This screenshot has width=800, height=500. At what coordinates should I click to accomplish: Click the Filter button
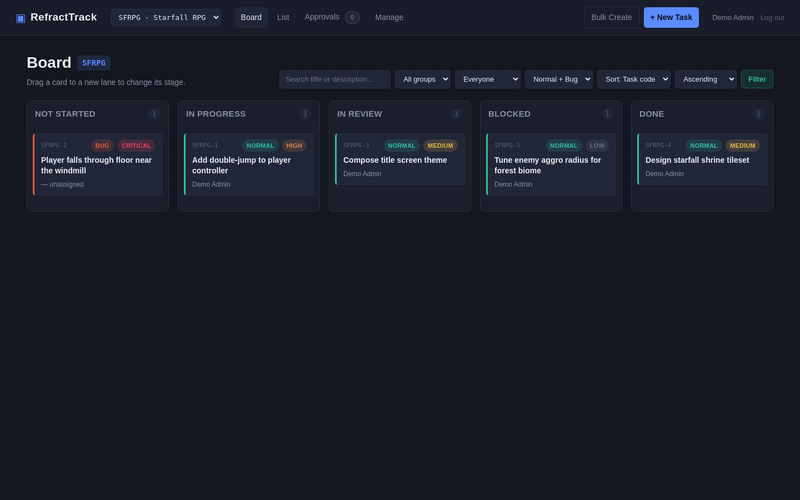(x=757, y=79)
